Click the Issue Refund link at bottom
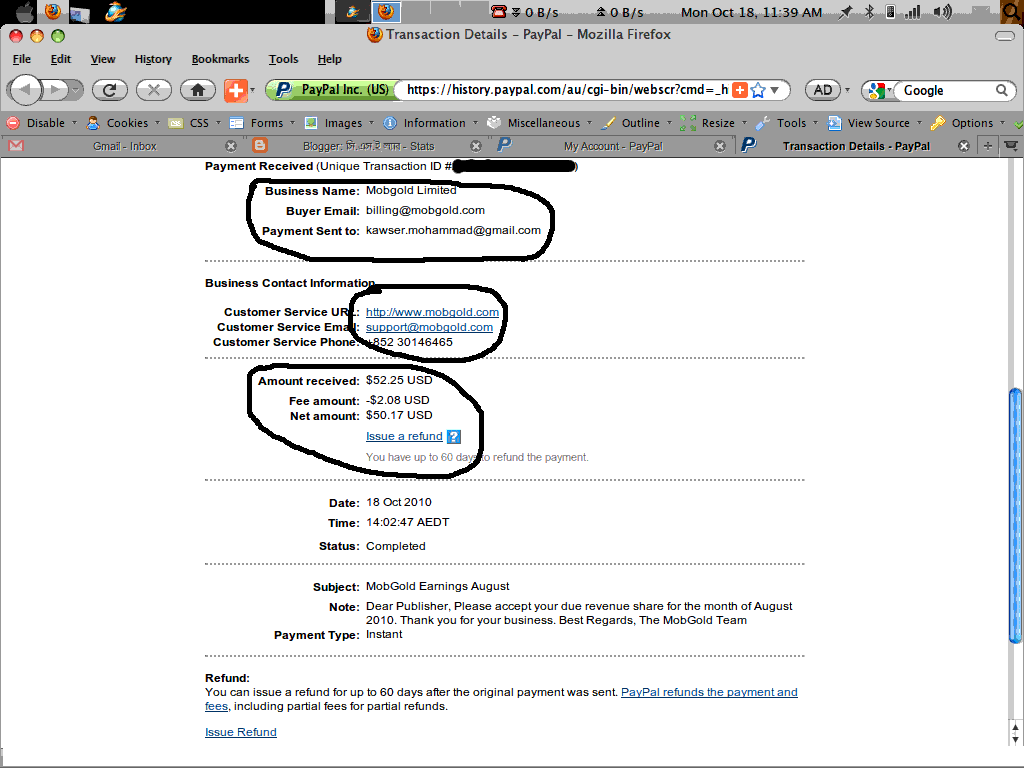The height and width of the screenshot is (768, 1024). [x=241, y=732]
